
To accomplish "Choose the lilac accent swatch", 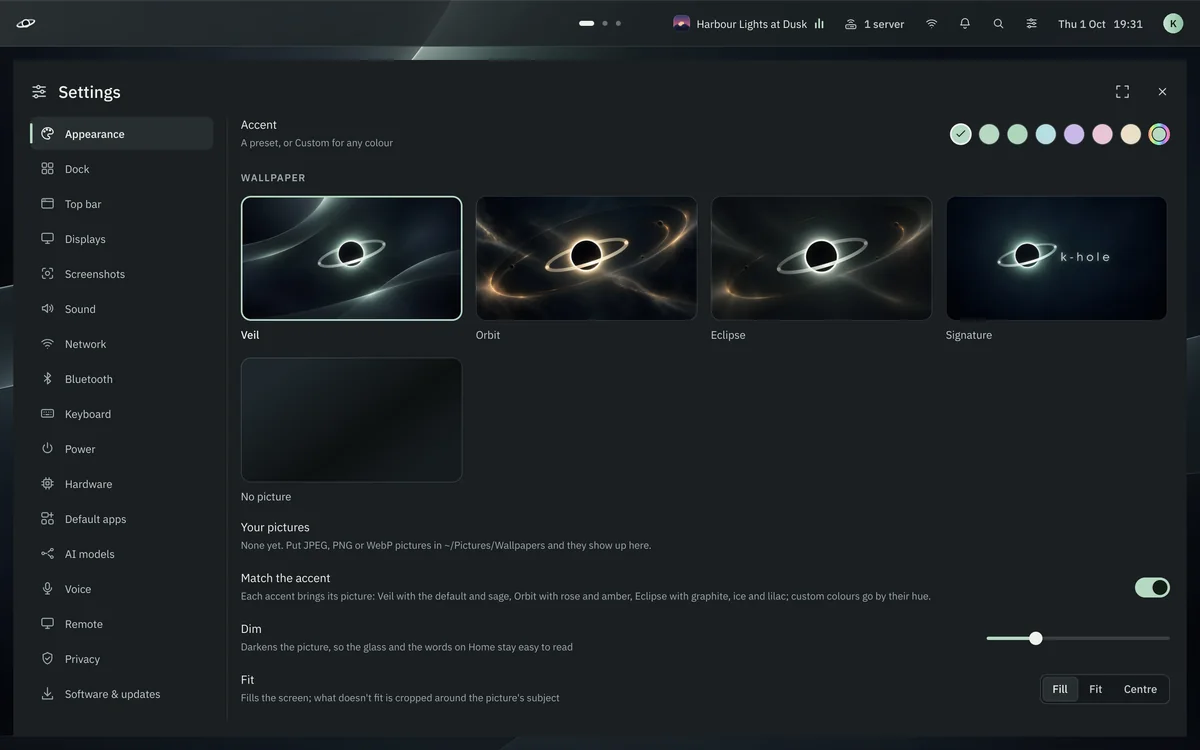I will click(1074, 134).
